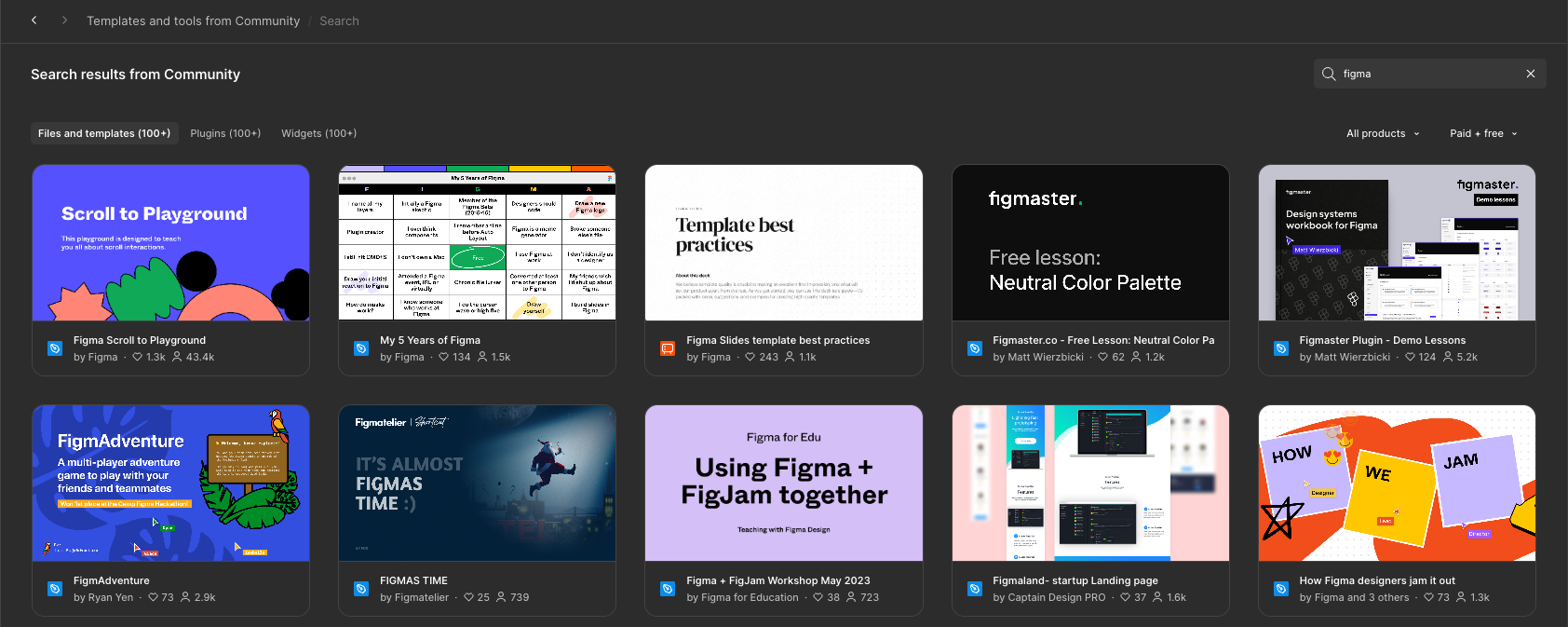Click title Figma Slides template best practices

[778, 340]
